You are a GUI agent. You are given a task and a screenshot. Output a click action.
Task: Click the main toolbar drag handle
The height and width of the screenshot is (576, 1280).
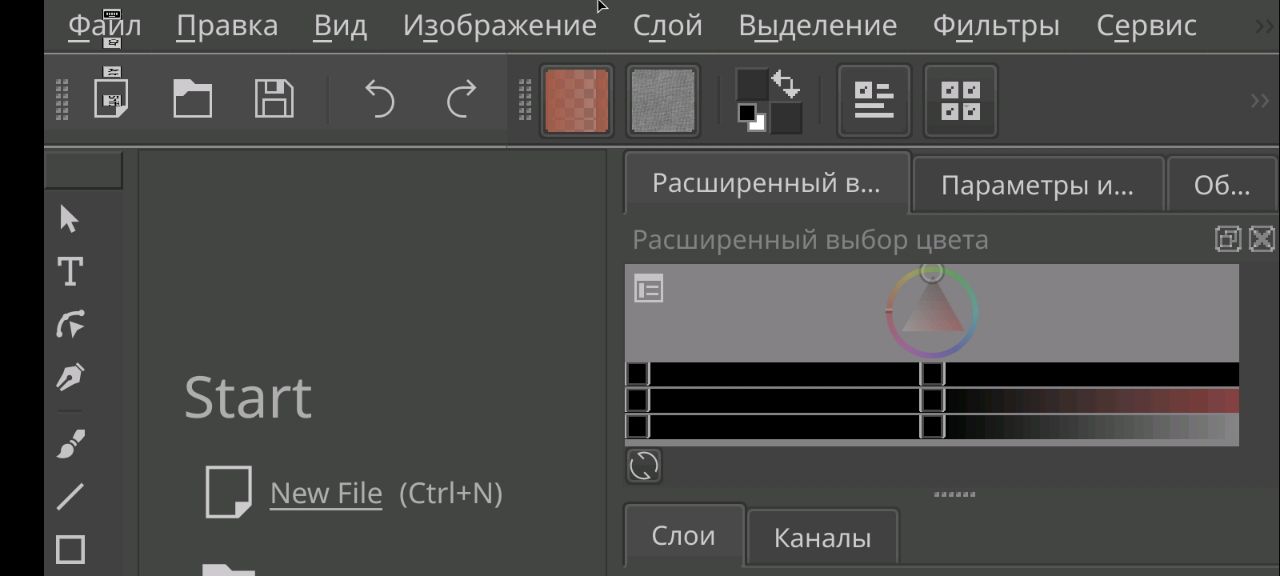63,100
